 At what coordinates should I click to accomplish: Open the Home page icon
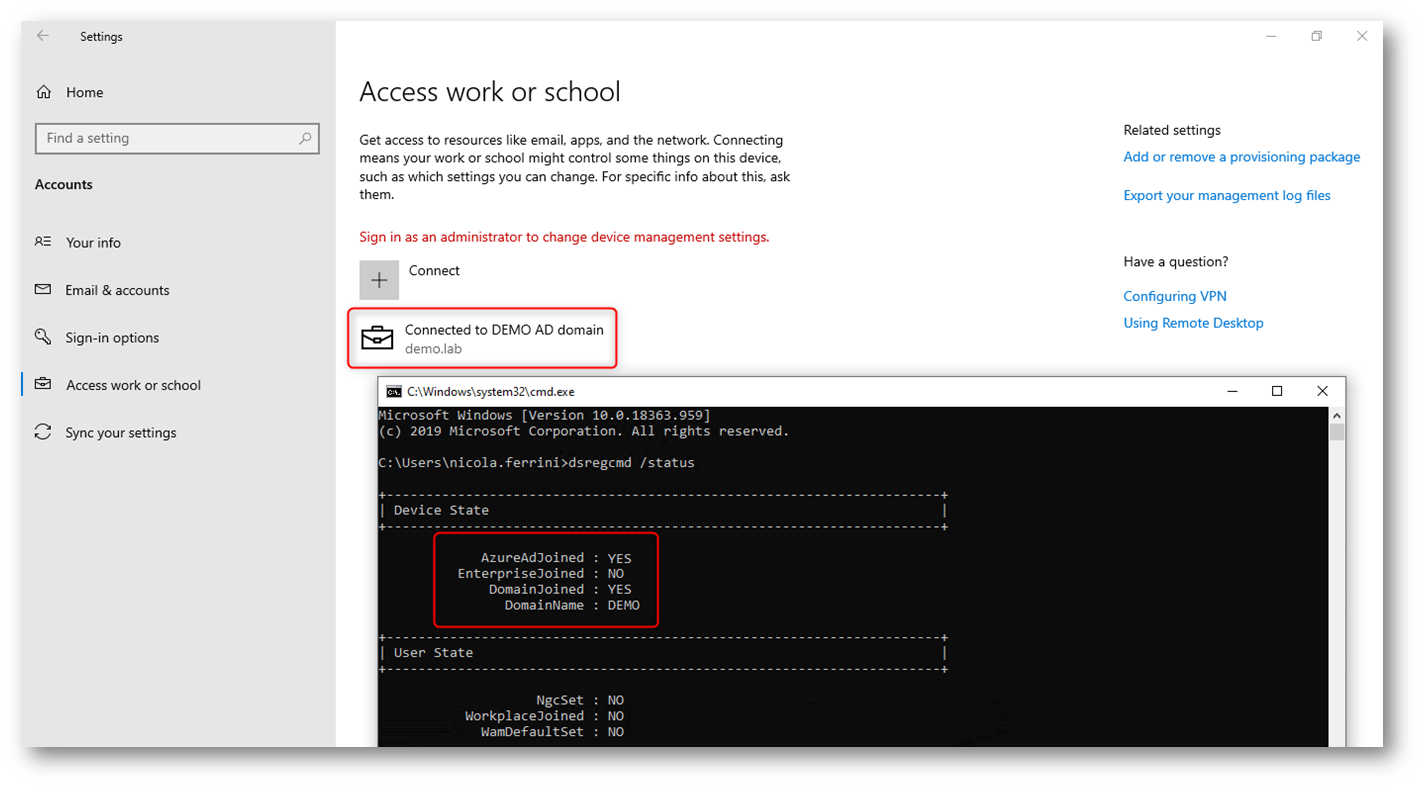click(x=43, y=92)
